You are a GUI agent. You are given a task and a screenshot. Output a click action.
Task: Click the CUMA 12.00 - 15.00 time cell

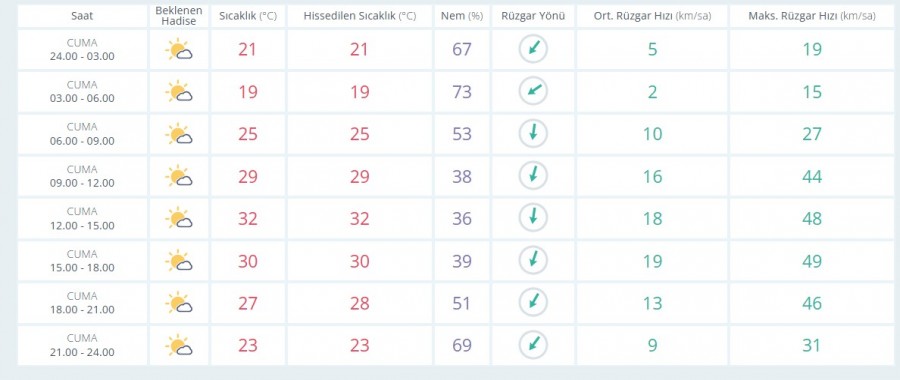click(82, 219)
